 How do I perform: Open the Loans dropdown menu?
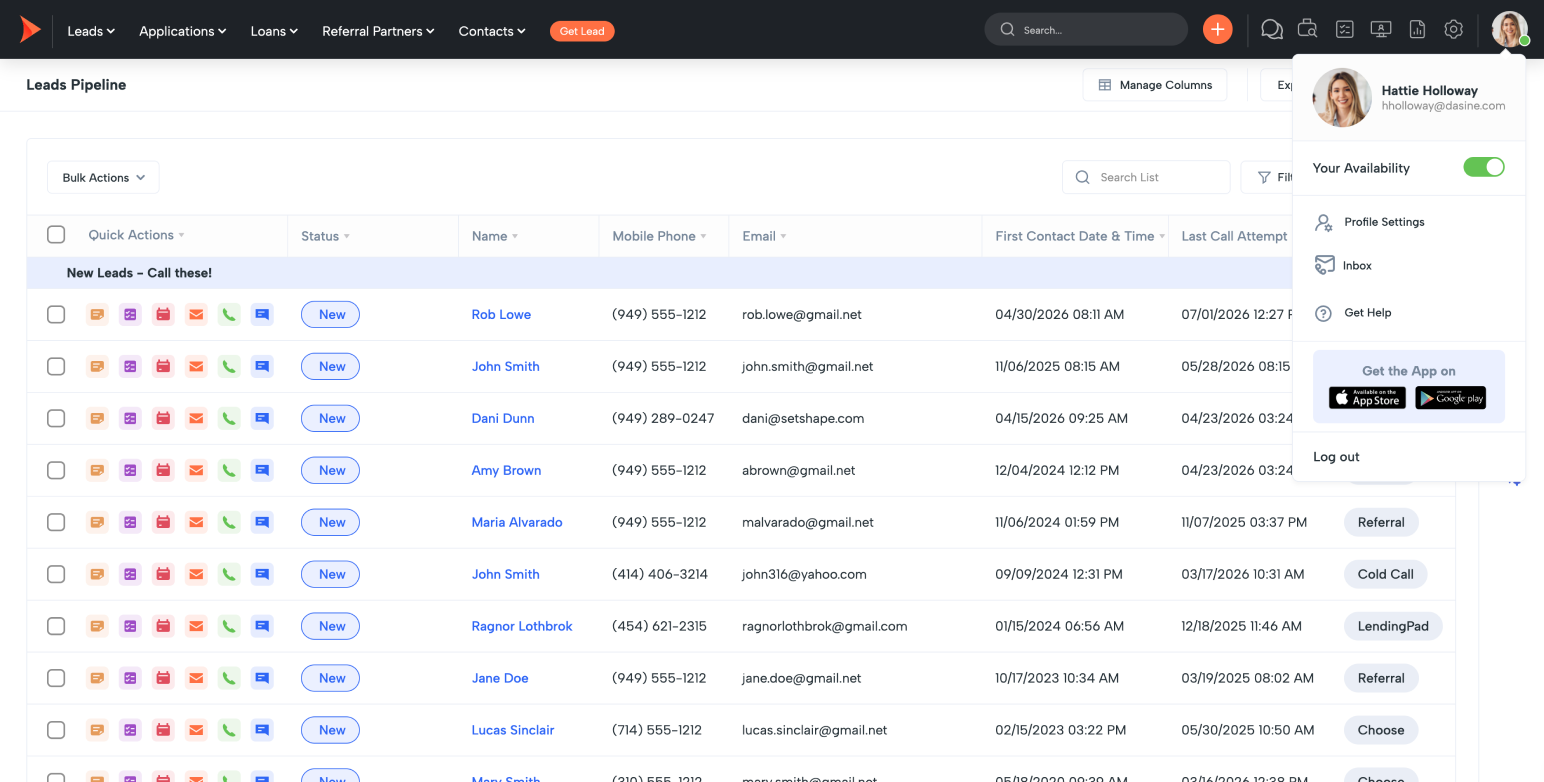(274, 31)
